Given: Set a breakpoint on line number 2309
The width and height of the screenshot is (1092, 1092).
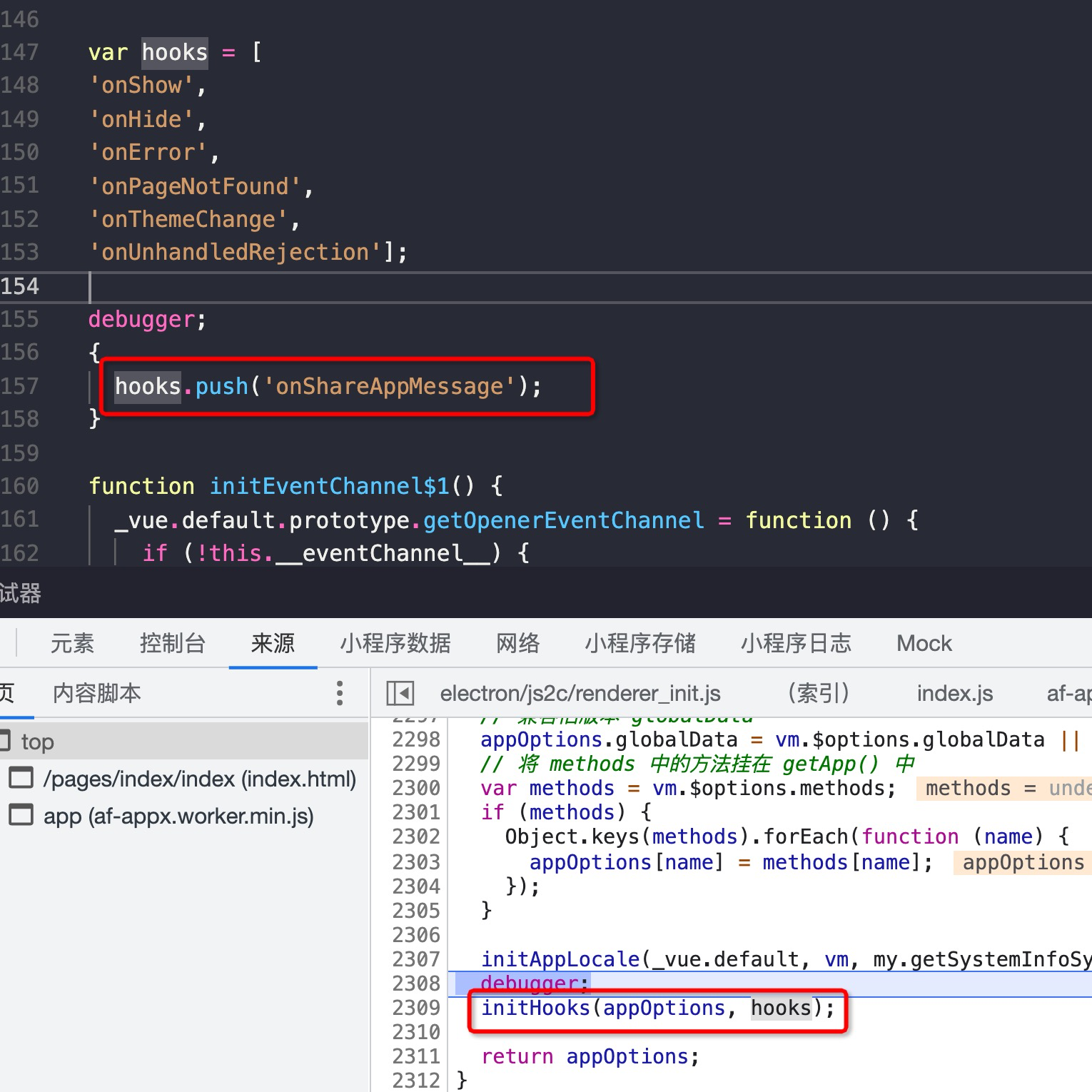Looking at the screenshot, I should [x=416, y=1008].
